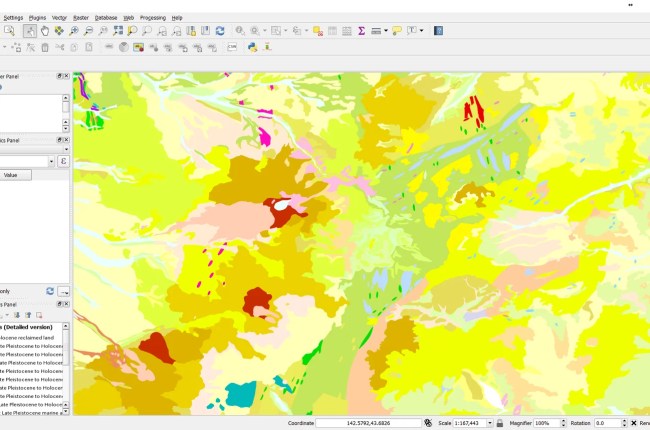650x430 pixels.
Task: Open the Scale combo box dropdown
Action: coord(490,423)
